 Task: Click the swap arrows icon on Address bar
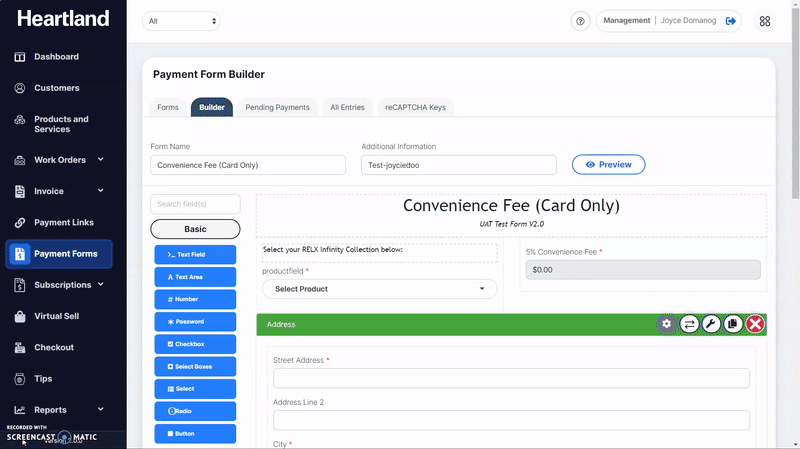(689, 324)
